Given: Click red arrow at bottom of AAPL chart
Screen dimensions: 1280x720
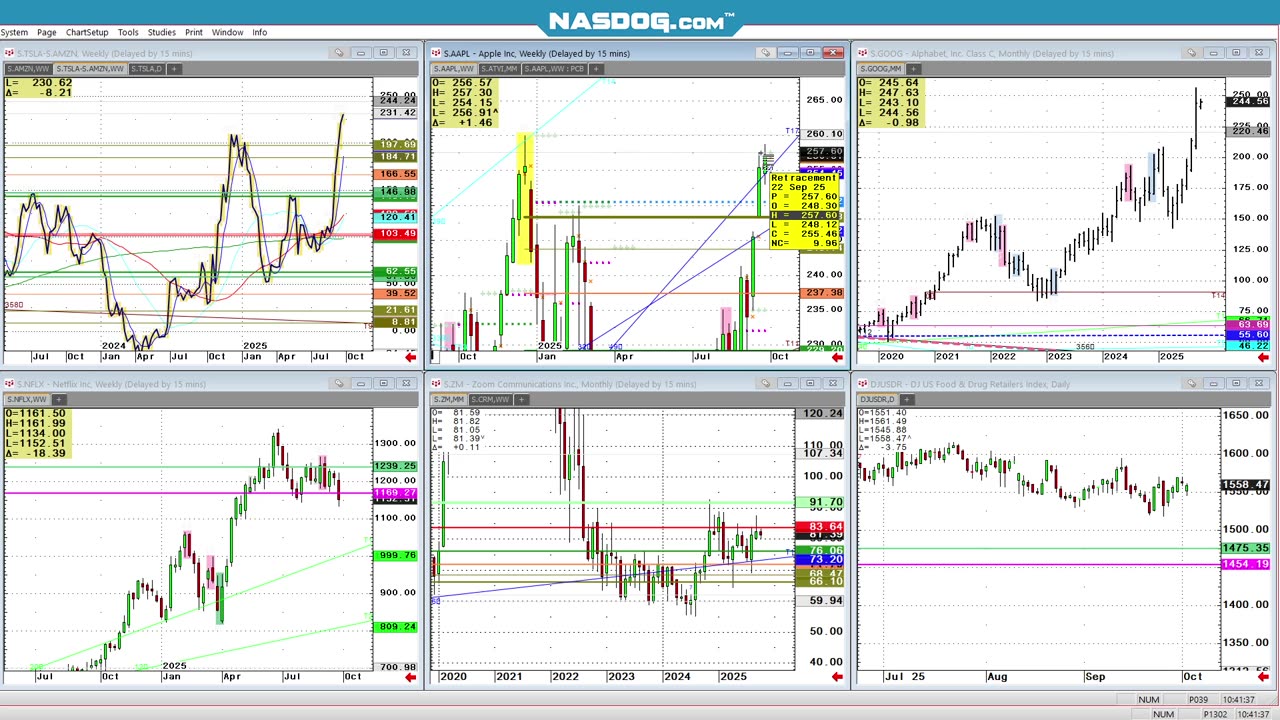Looking at the screenshot, I should pyautogui.click(x=836, y=357).
